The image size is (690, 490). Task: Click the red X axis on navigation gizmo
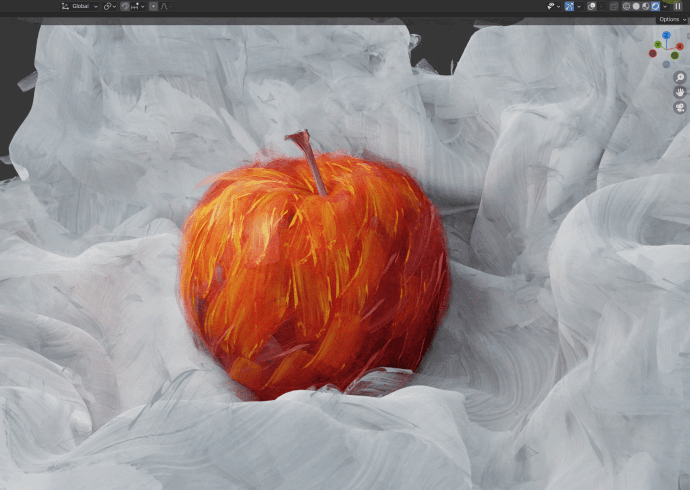coord(680,46)
